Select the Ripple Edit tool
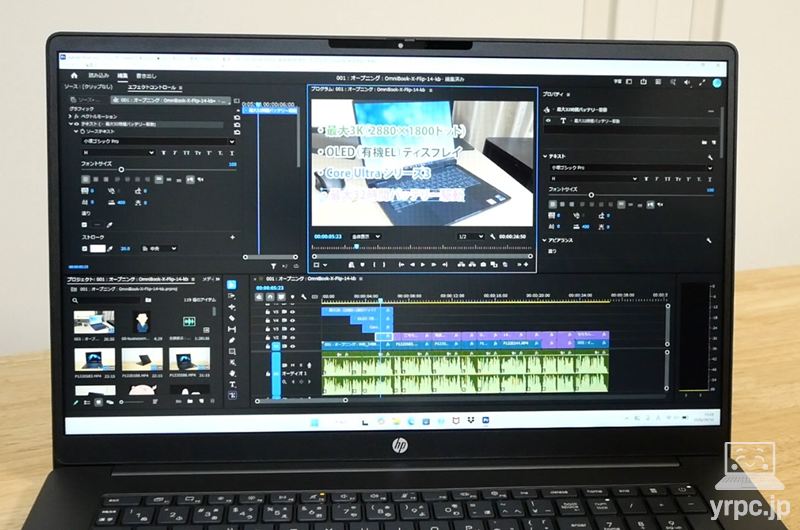The width and height of the screenshot is (800, 530). 232,307
